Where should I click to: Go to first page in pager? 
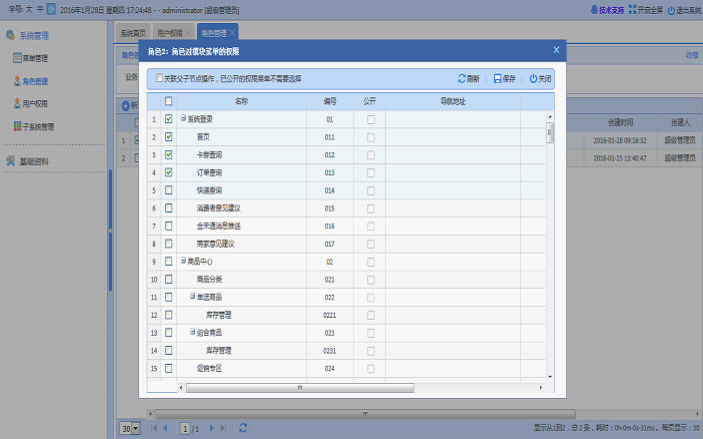154,428
